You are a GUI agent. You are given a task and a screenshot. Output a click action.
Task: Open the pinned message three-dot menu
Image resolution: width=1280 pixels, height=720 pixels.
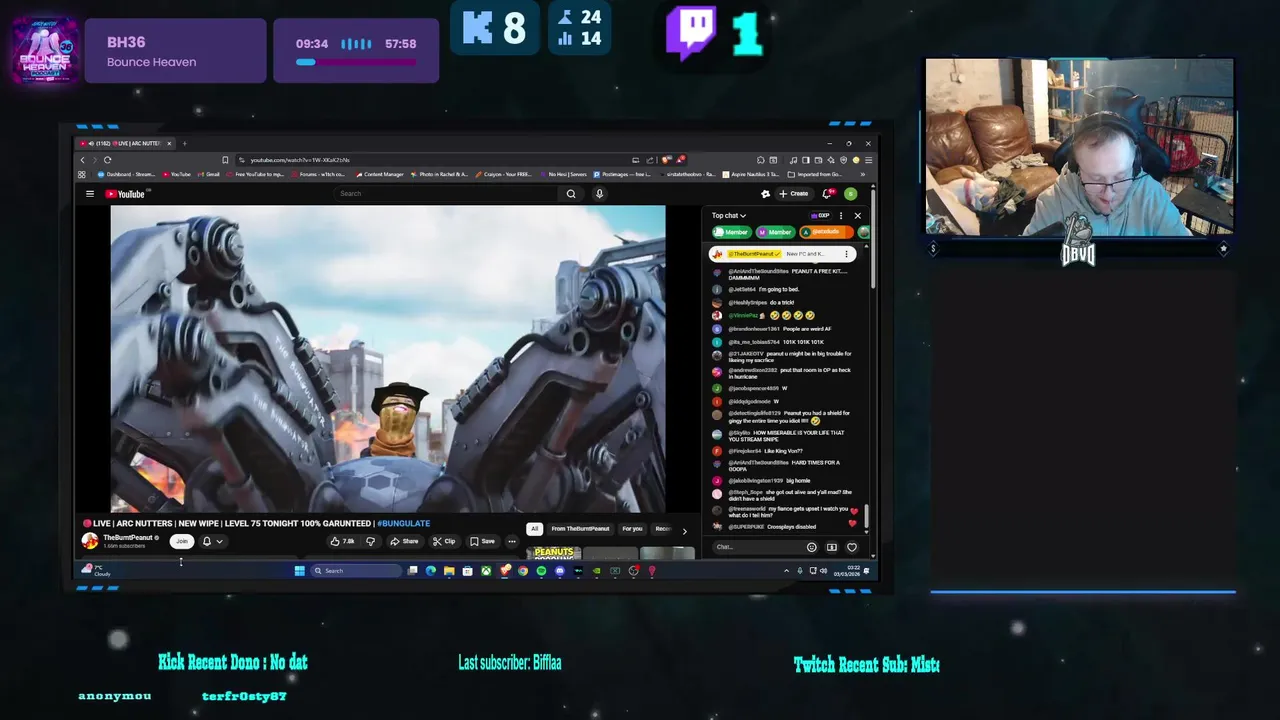coord(846,254)
